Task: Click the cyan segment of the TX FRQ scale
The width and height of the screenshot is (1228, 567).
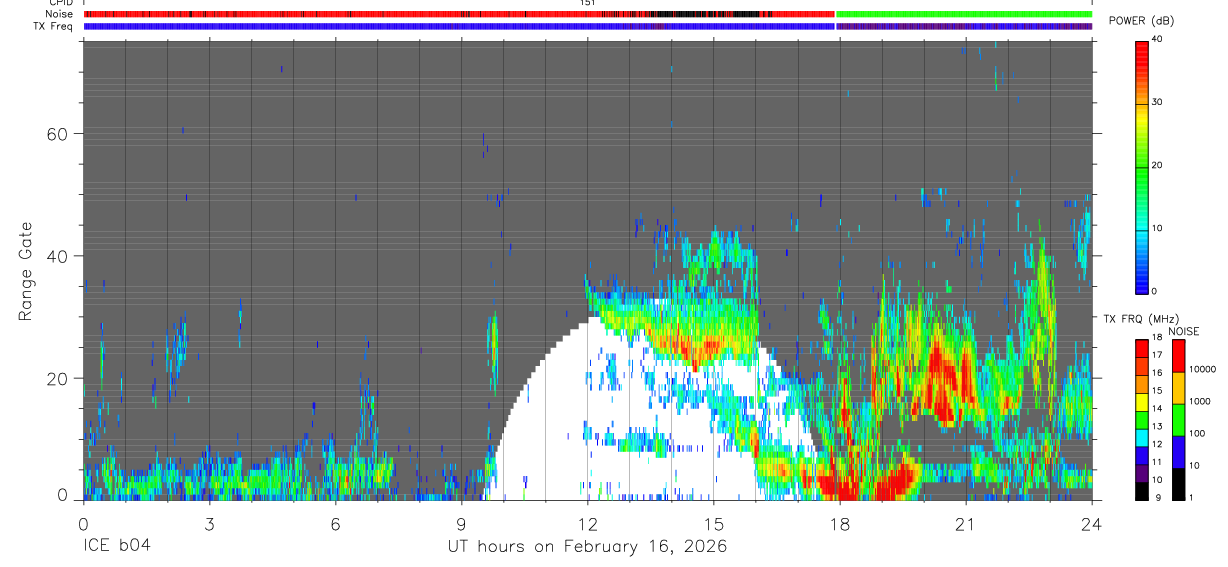Action: [1142, 438]
